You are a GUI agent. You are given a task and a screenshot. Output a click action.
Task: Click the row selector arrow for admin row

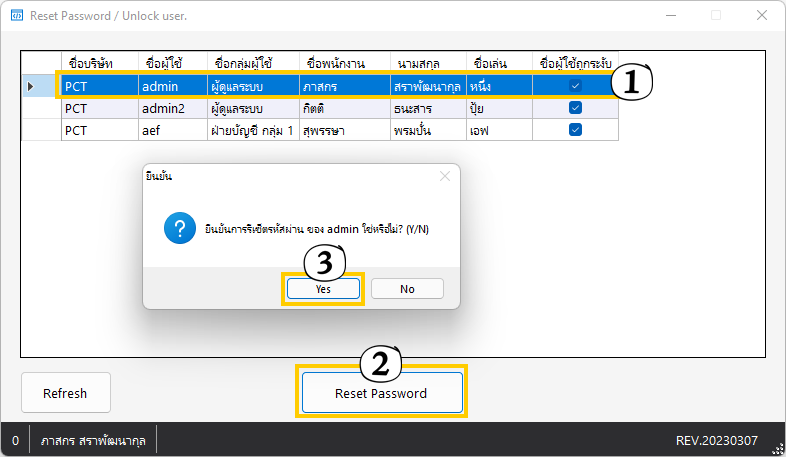[x=31, y=86]
